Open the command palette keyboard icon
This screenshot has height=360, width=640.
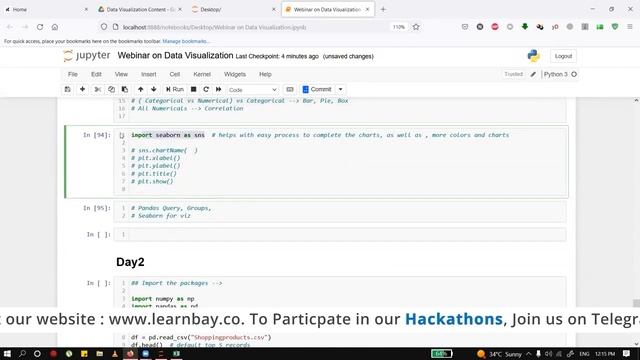pyautogui.click(x=290, y=89)
